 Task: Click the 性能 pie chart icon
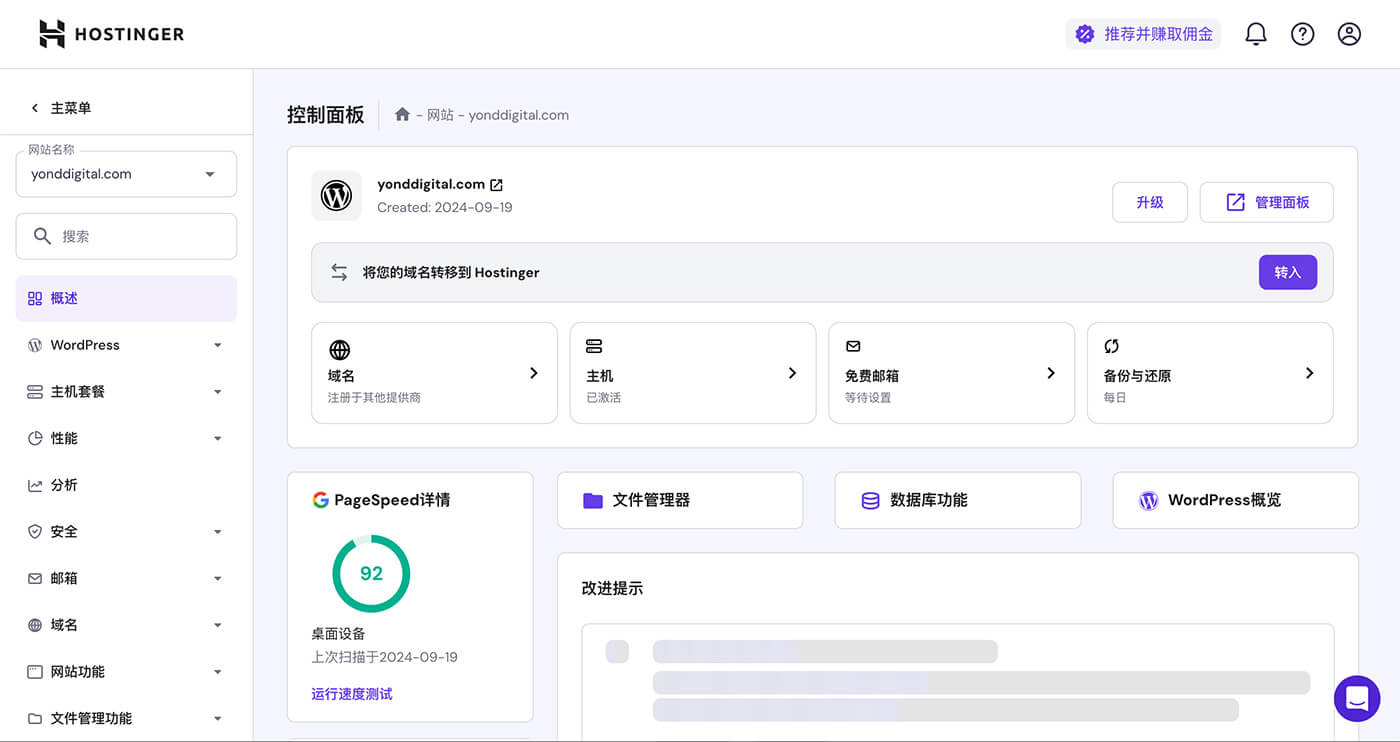click(x=35, y=438)
